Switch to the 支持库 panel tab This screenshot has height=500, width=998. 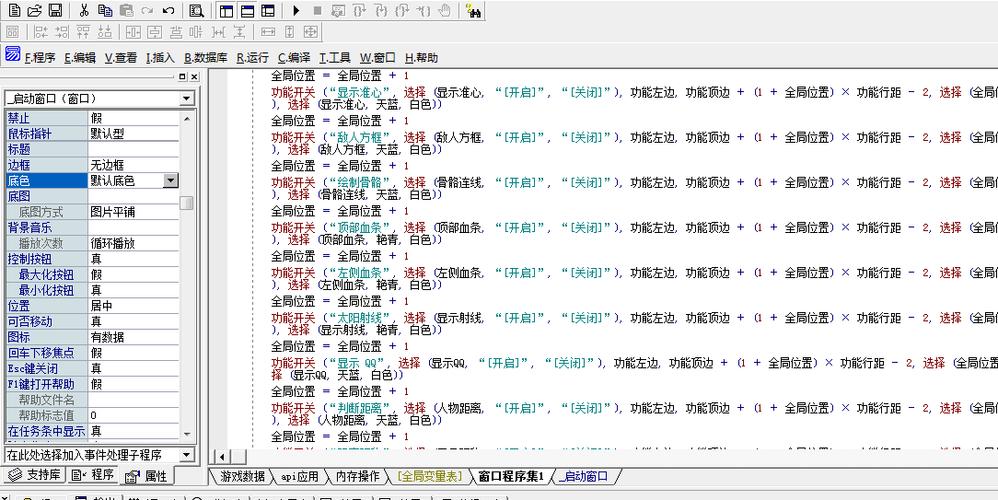coord(34,475)
